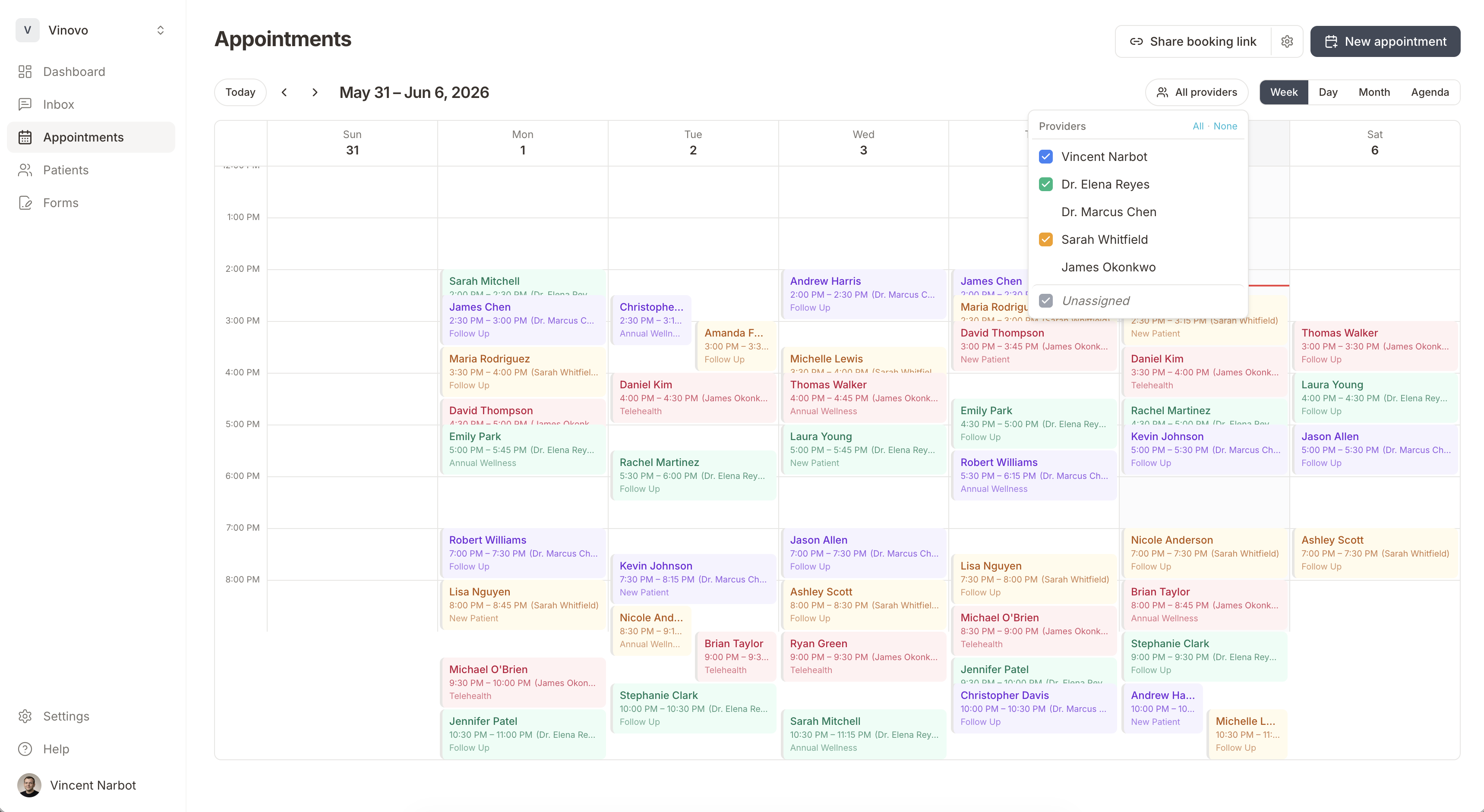Open James Chen Monday 2:30 PM appointment
1484x812 pixels.
523,320
